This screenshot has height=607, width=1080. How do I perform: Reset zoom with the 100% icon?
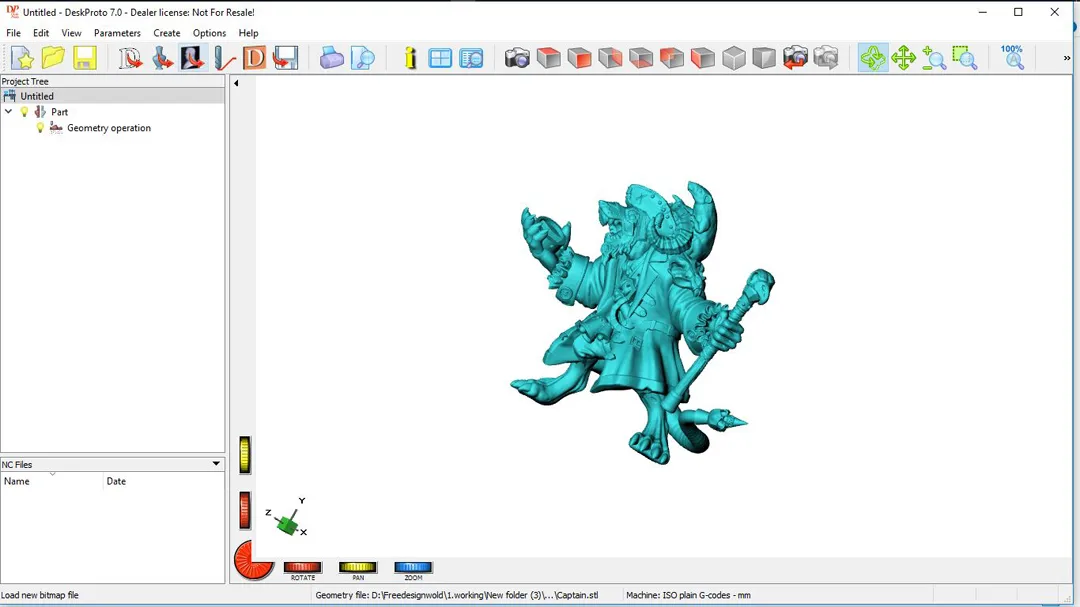click(1013, 58)
